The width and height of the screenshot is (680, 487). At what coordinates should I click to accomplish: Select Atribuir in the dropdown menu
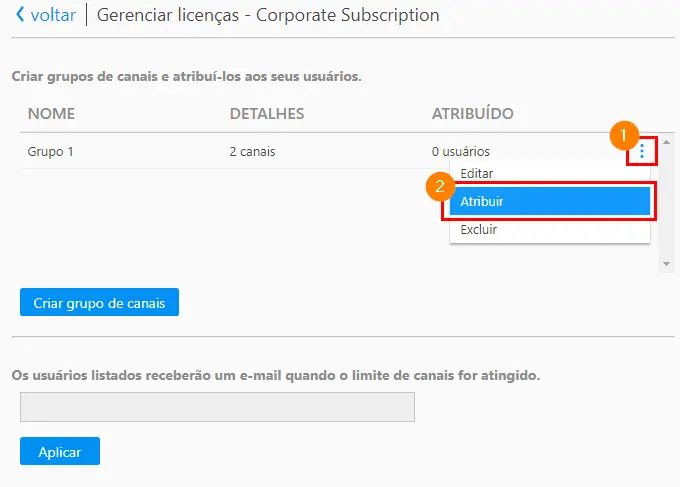pos(550,201)
